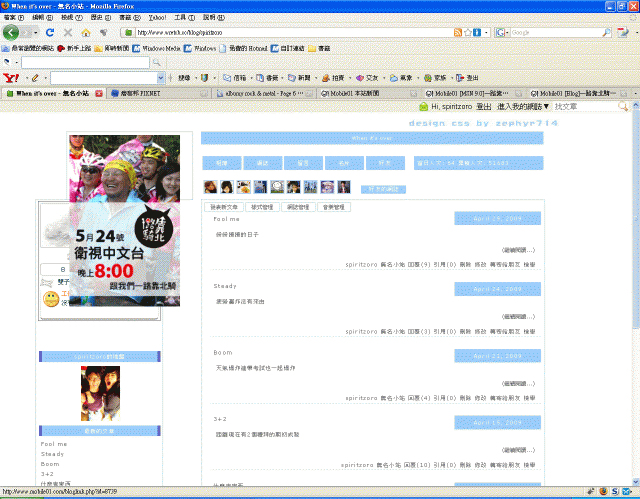Open the Yahoo! logo dropdown arrow

tap(27, 78)
